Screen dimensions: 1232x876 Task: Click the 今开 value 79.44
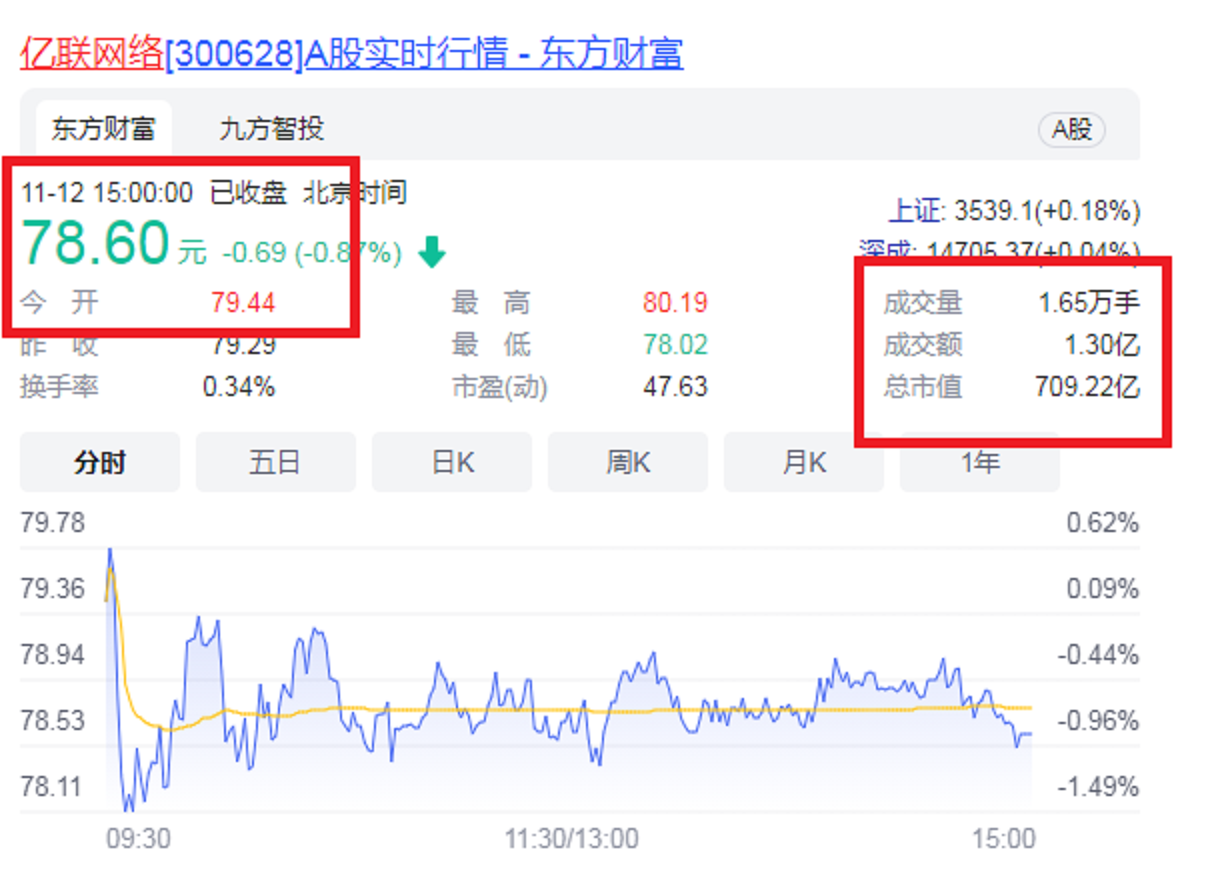(x=243, y=302)
